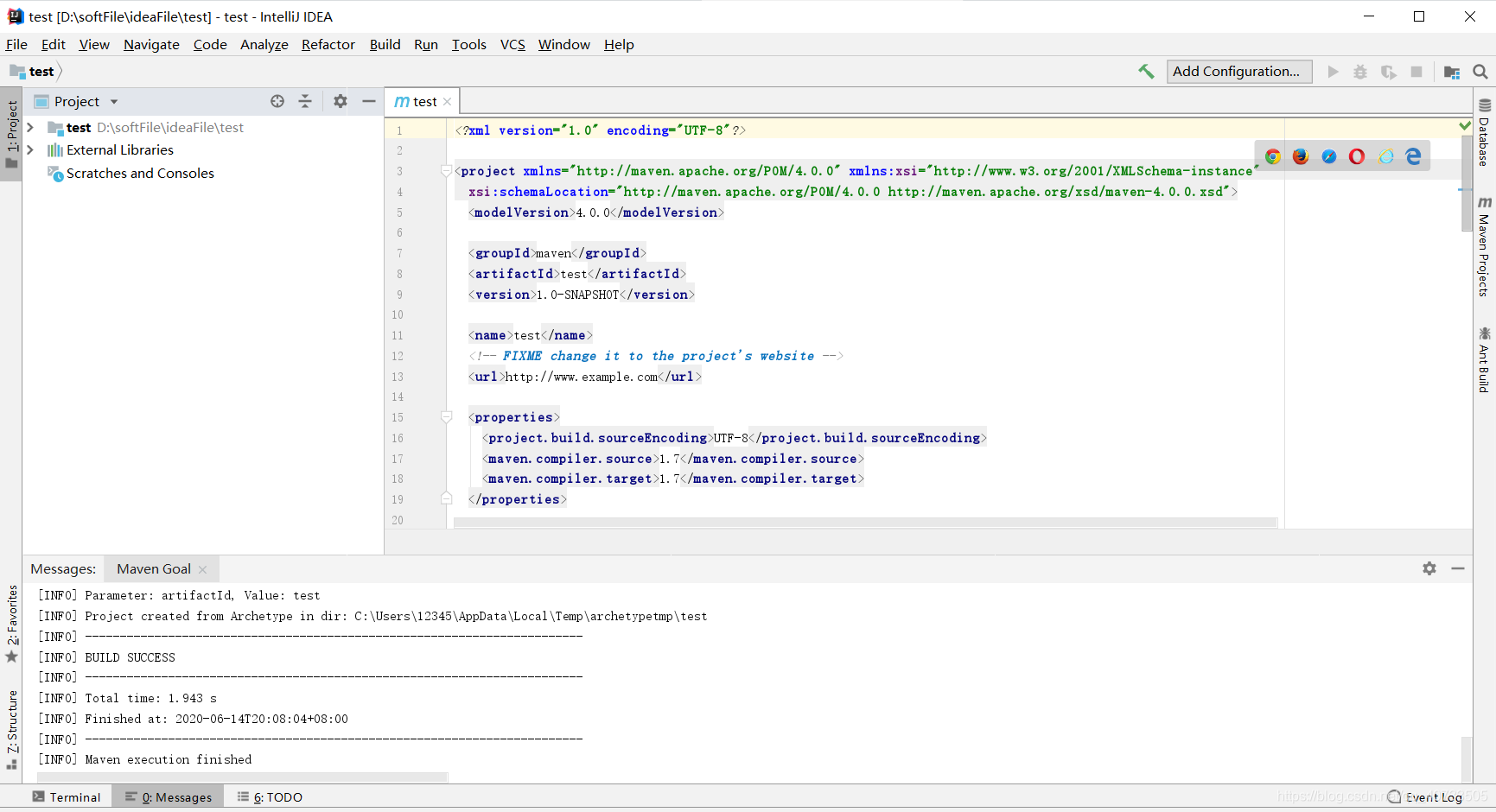
Task: Open the Tools menu
Action: [x=469, y=45]
